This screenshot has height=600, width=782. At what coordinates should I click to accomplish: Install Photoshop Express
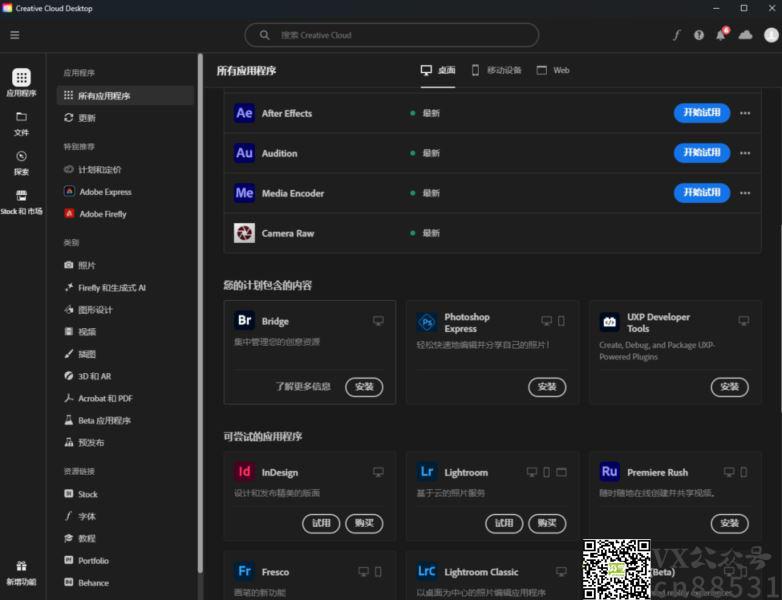pos(547,387)
